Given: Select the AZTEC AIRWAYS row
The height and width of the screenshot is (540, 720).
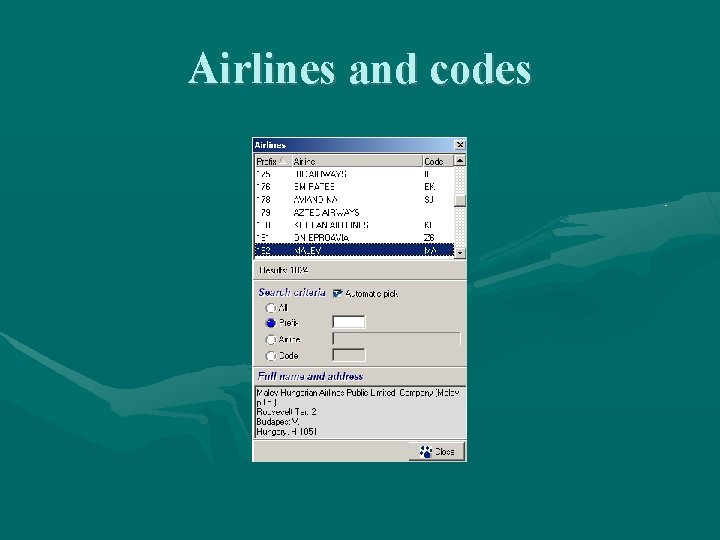Looking at the screenshot, I should (x=354, y=213).
